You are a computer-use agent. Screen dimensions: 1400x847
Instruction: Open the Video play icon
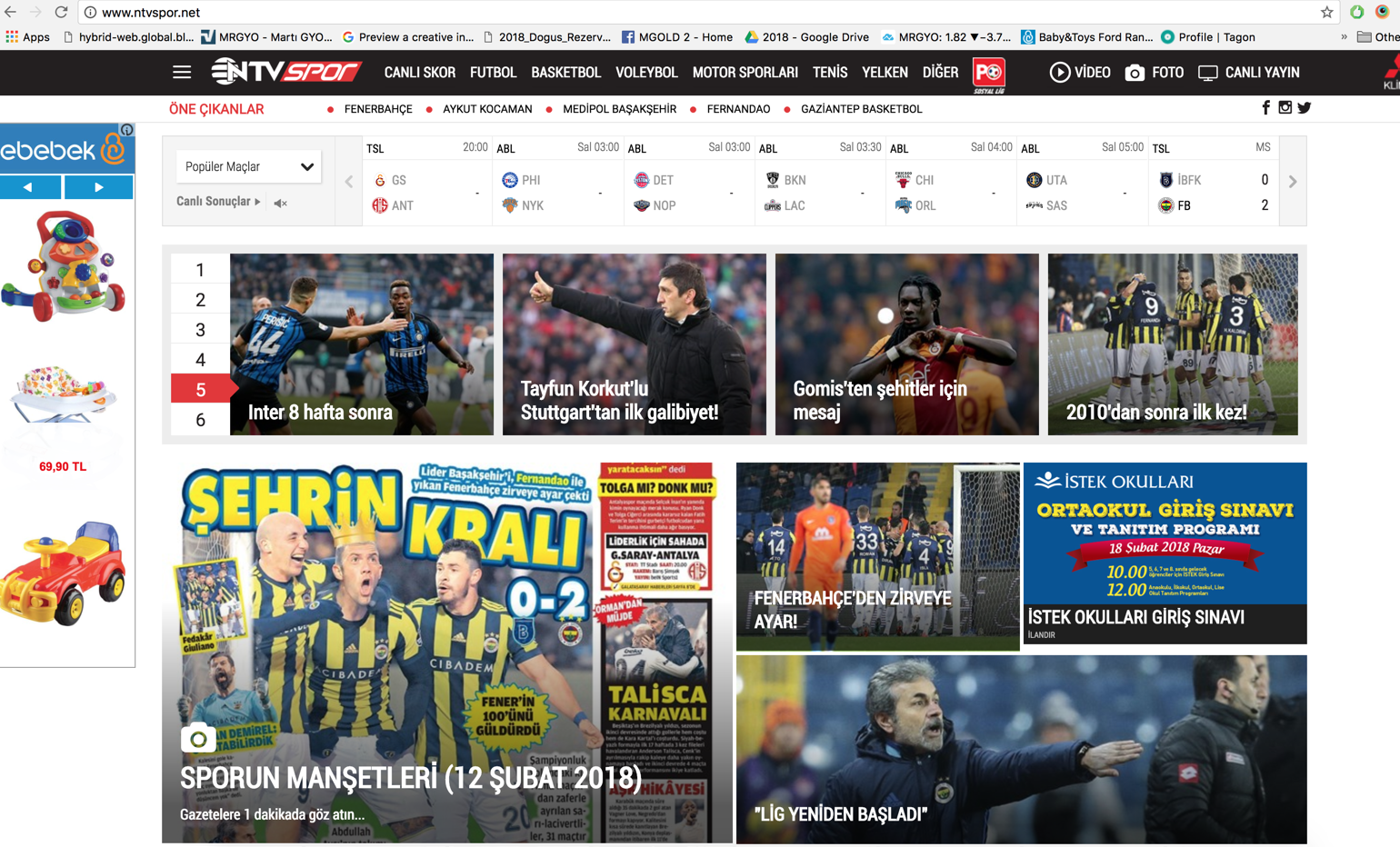[x=1059, y=73]
